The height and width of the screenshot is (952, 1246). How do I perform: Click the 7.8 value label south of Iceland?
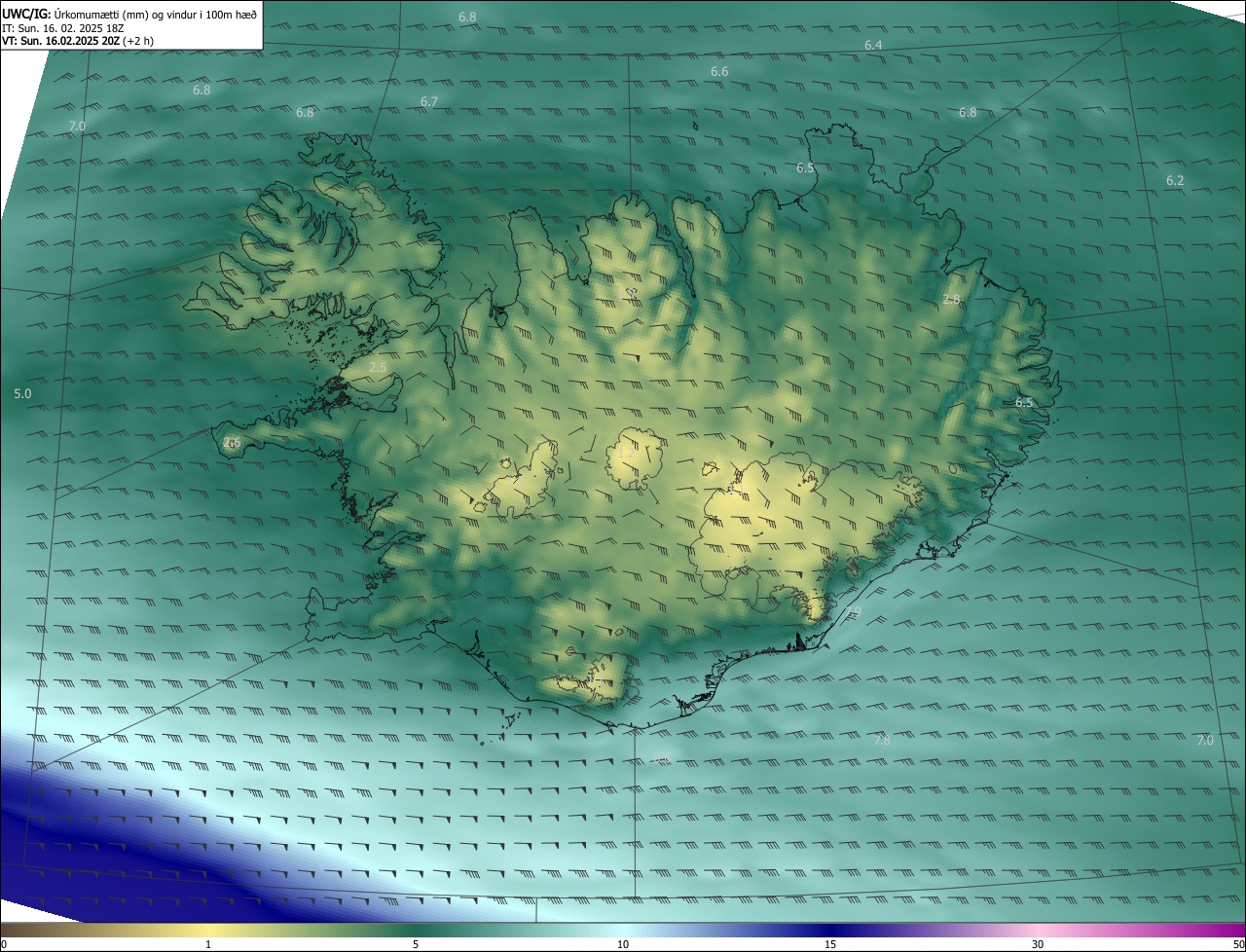(882, 741)
